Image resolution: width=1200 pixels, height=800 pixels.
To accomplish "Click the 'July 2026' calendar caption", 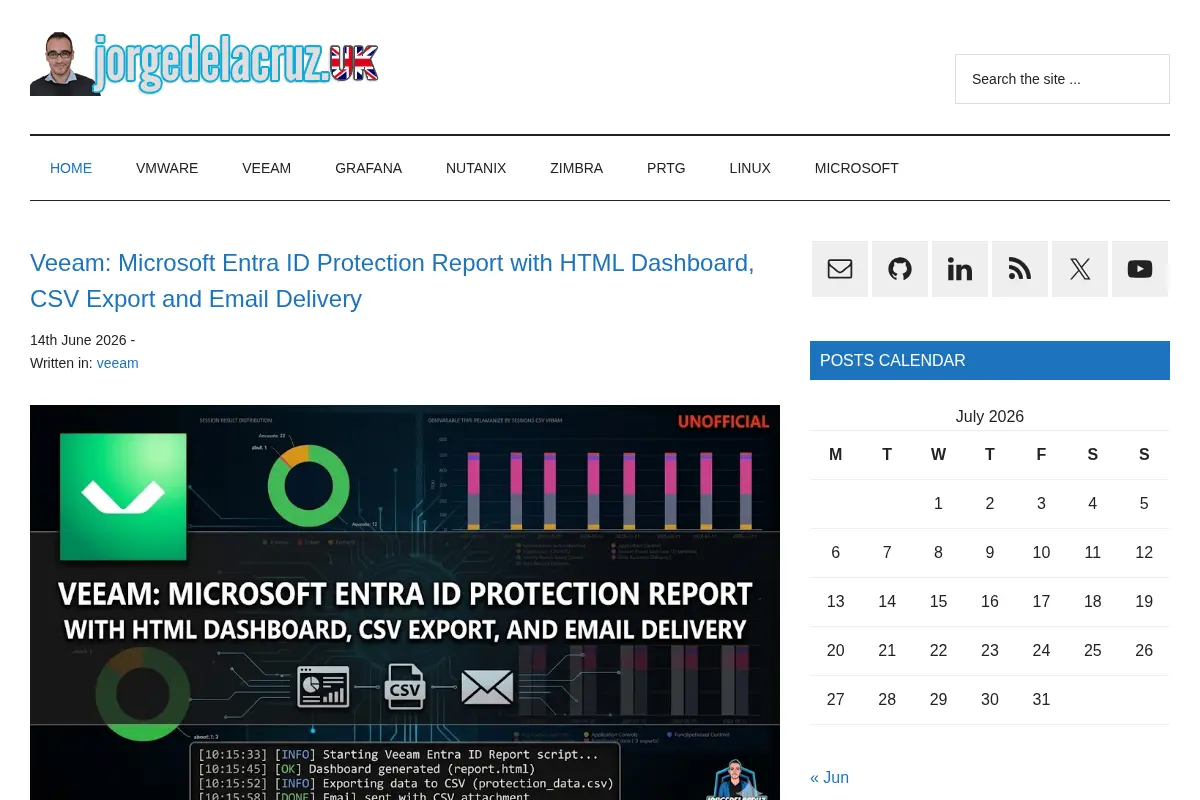I will tap(990, 416).
